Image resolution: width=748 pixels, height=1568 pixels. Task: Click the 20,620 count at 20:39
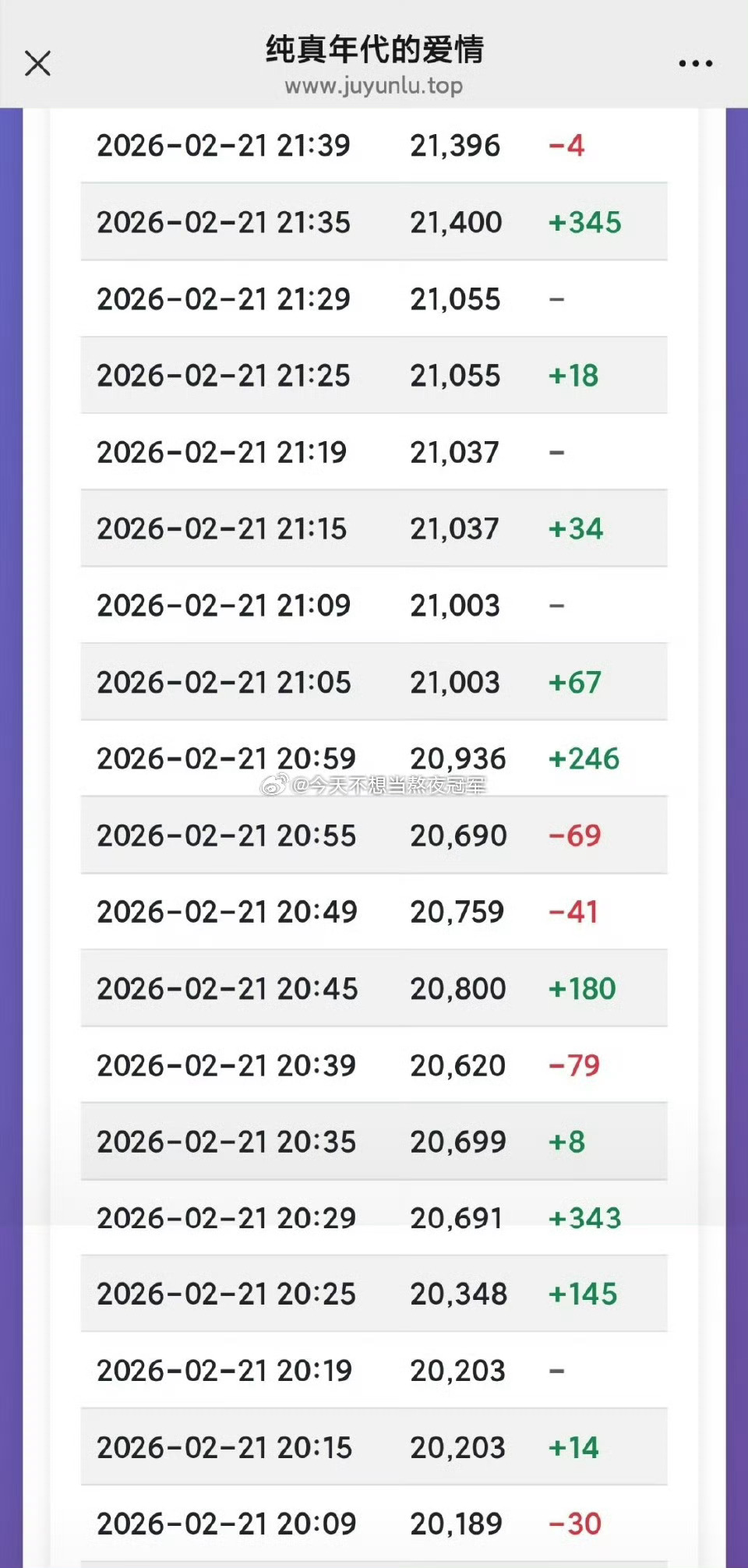(x=458, y=1065)
